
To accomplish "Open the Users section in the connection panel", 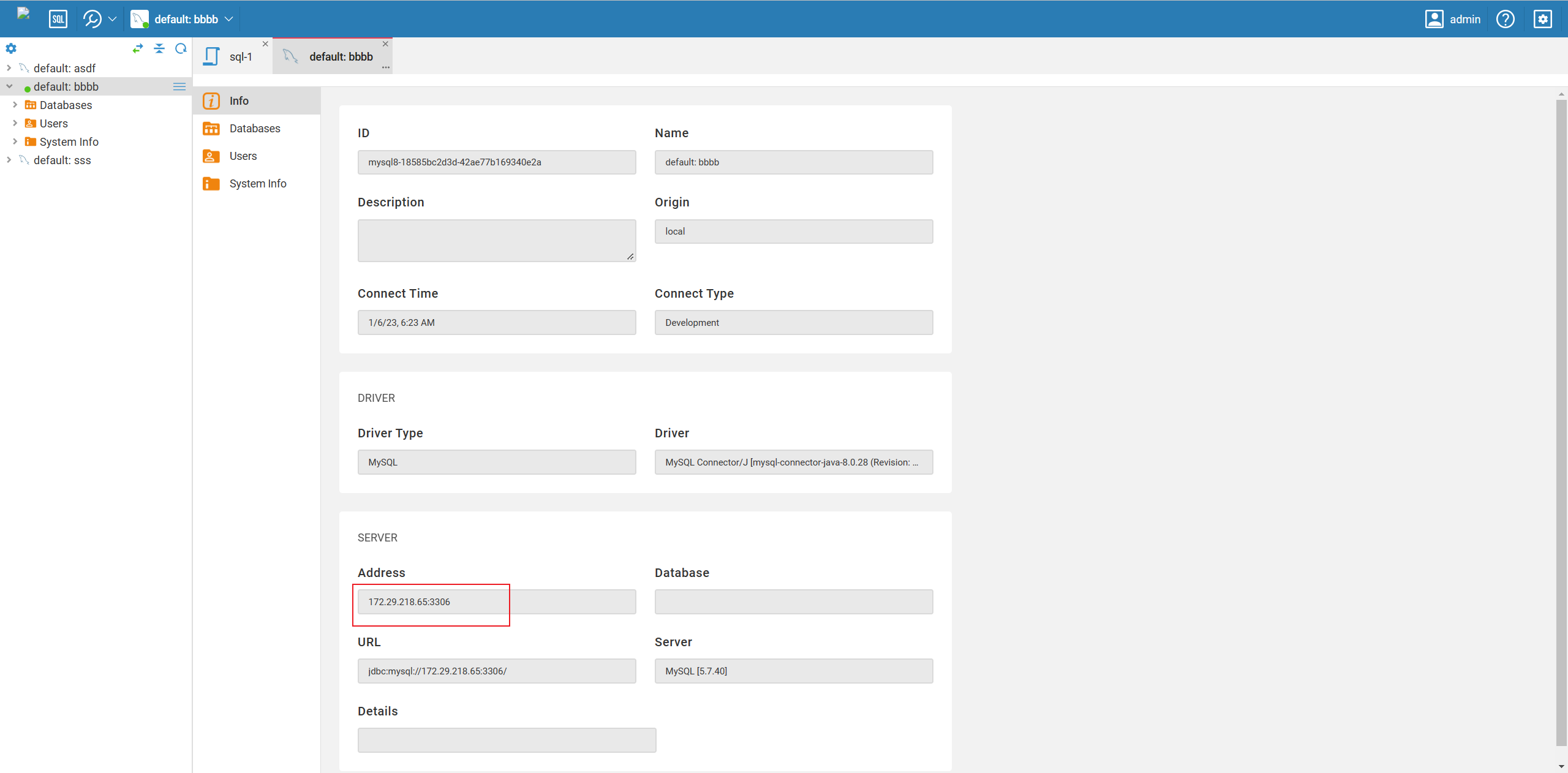I will click(243, 156).
